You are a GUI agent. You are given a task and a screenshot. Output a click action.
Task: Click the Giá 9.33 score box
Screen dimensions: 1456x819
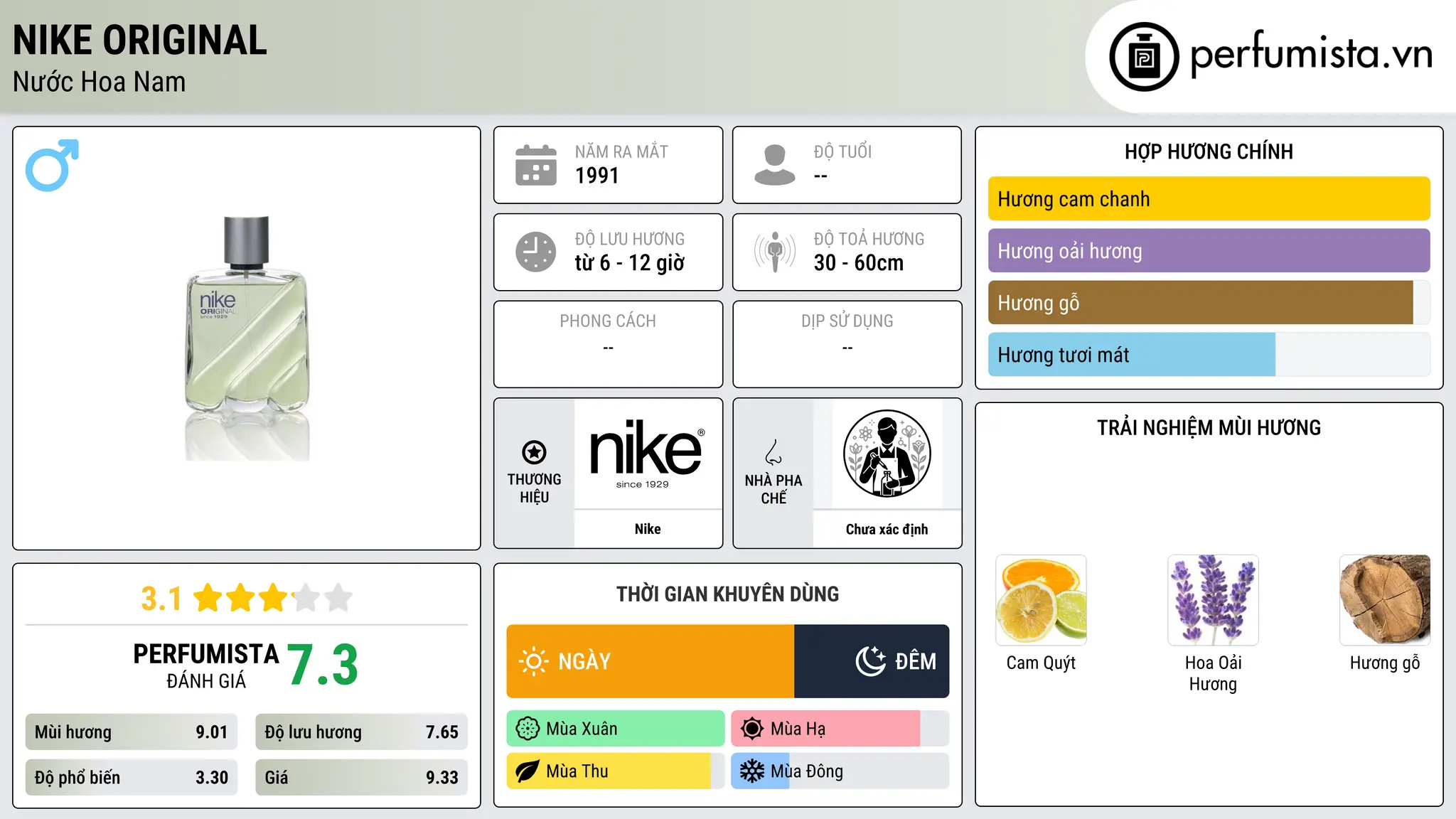(362, 778)
